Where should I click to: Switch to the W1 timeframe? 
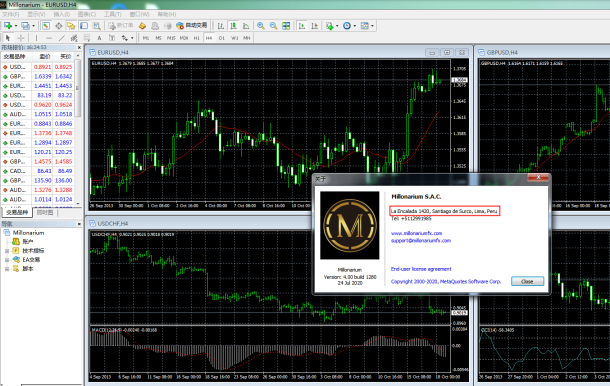tap(235, 38)
